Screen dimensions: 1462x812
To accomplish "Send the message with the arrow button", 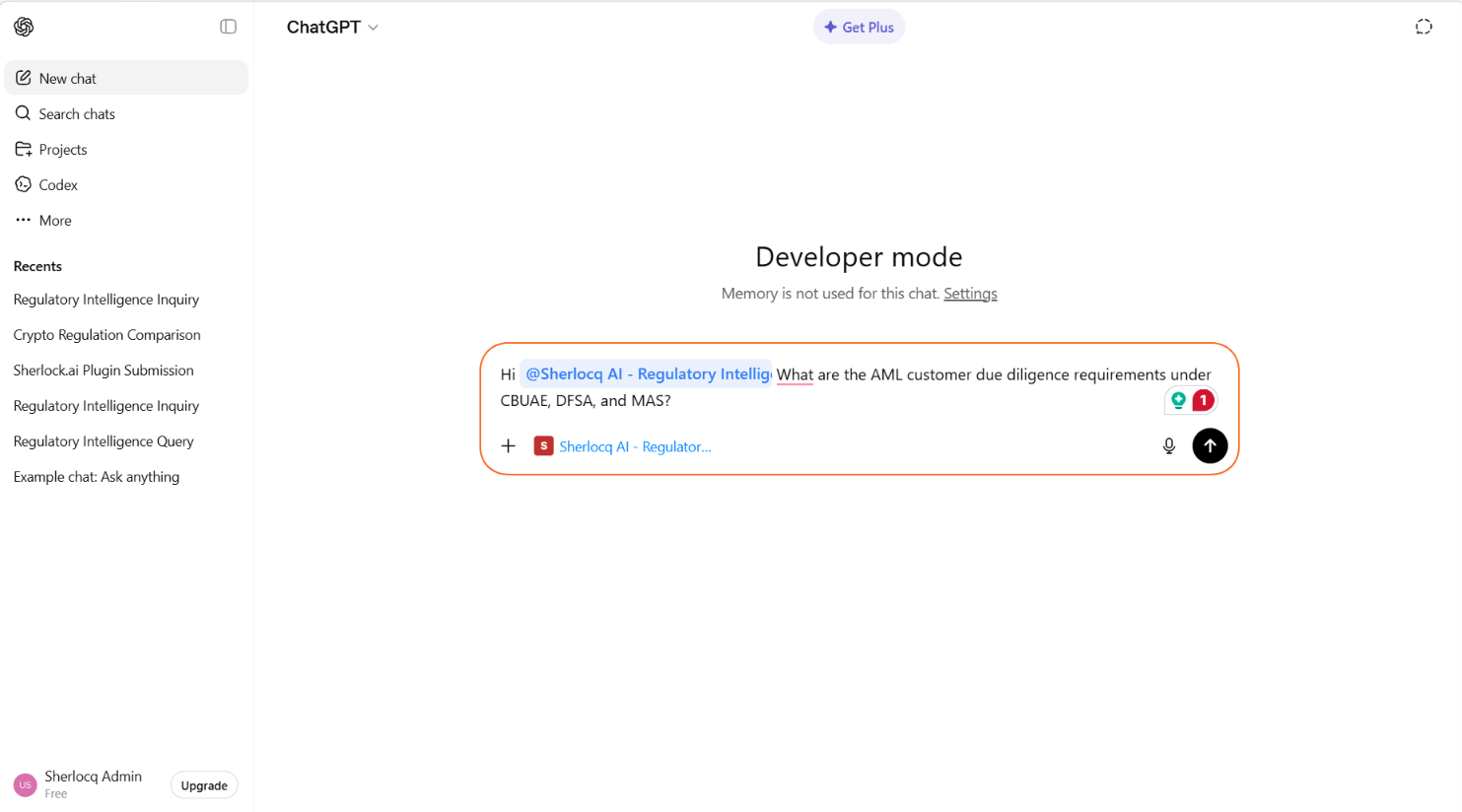I will (1210, 446).
